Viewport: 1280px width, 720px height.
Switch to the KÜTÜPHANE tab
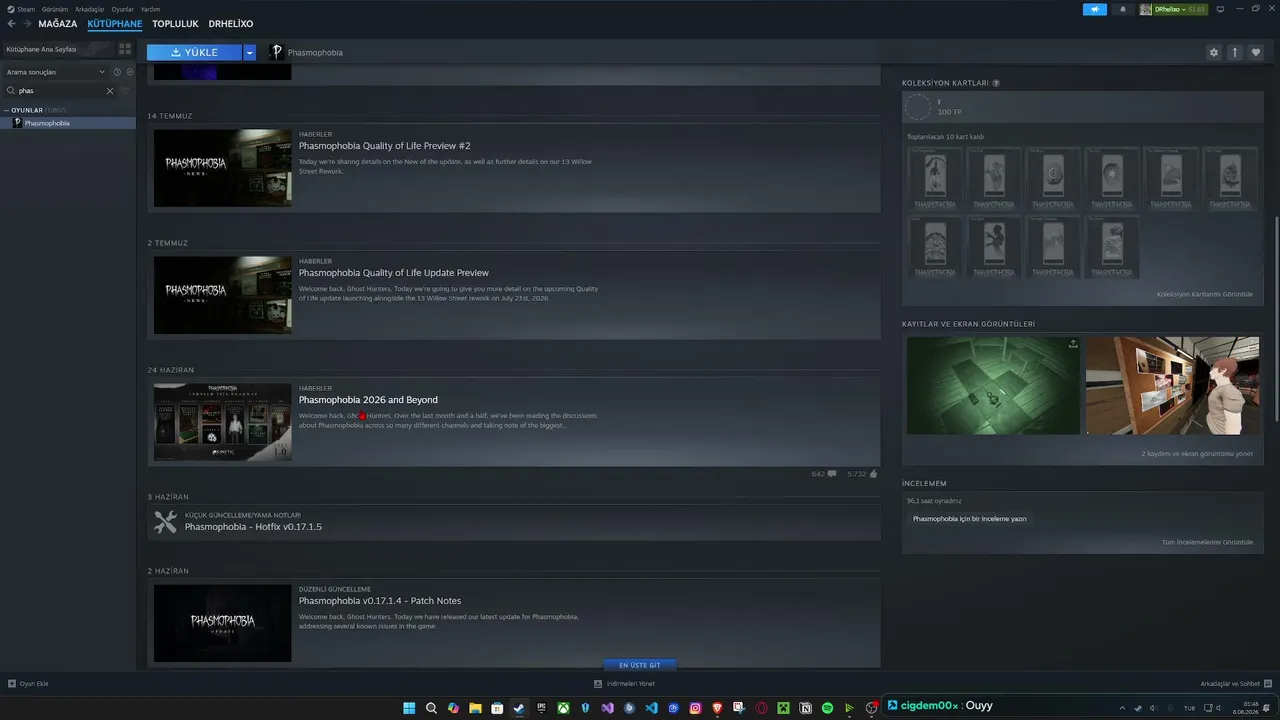click(x=115, y=23)
